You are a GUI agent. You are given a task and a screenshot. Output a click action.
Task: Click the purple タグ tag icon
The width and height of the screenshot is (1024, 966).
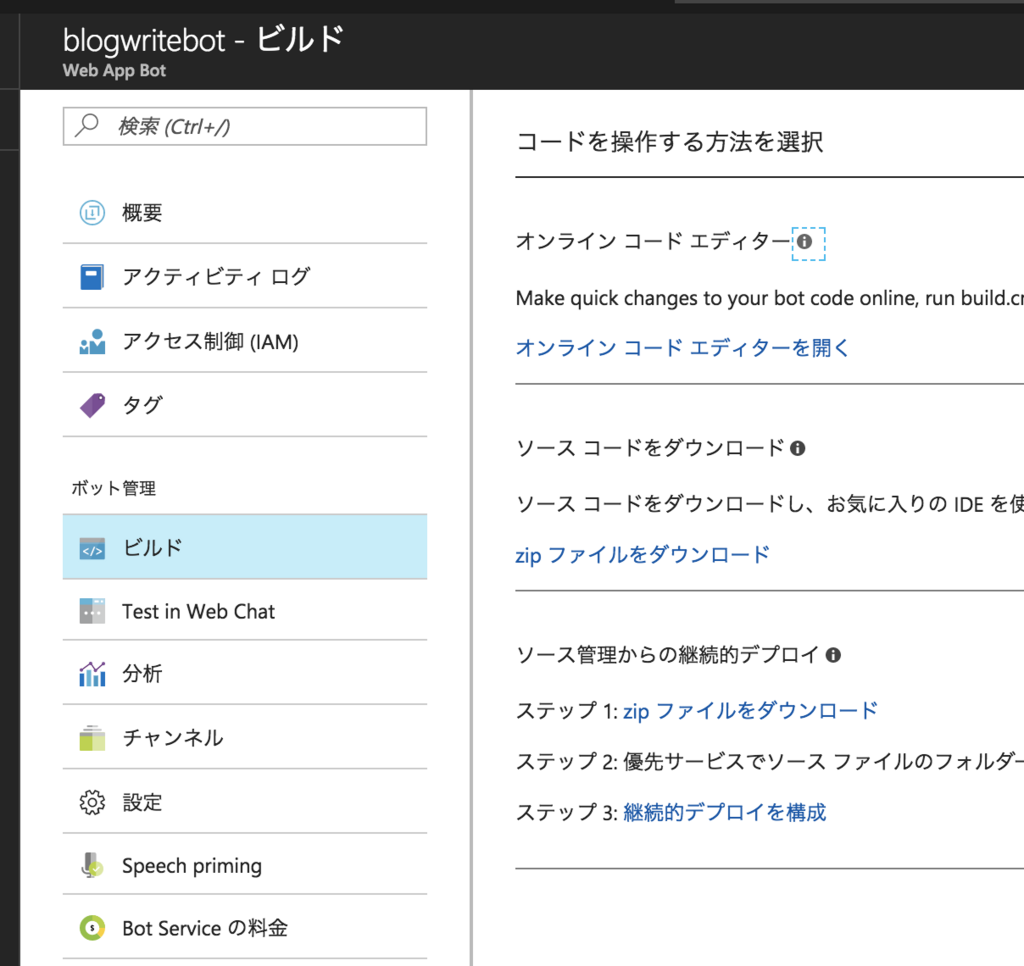tap(92, 405)
